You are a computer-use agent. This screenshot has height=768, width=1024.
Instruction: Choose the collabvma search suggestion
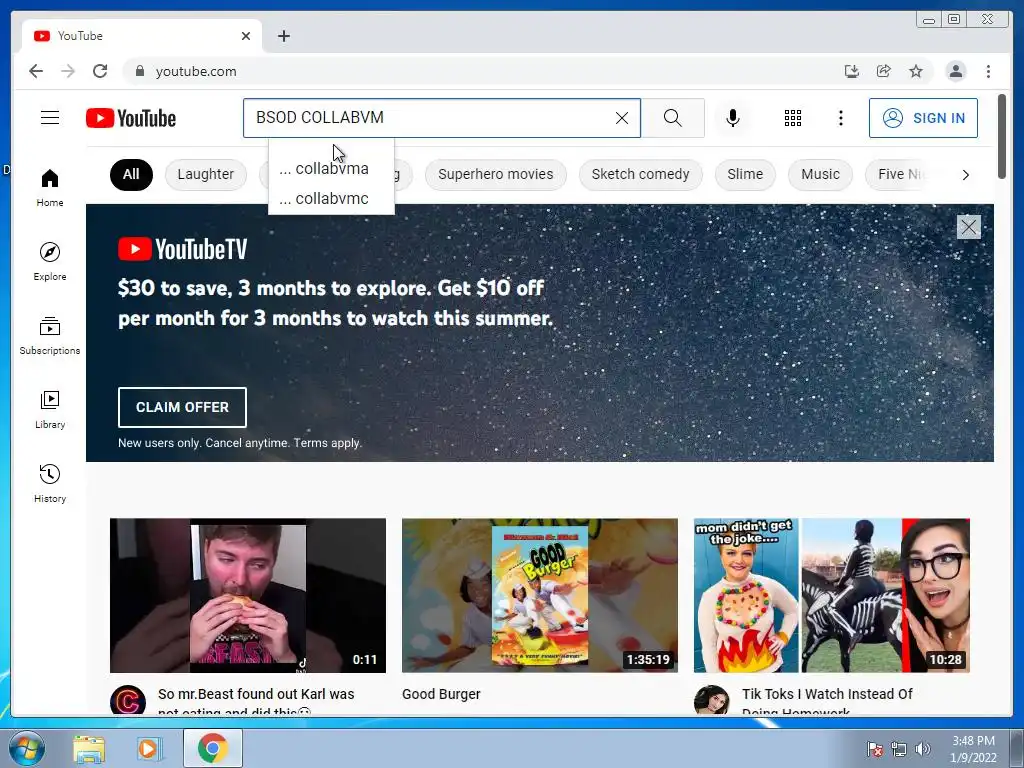tap(331, 168)
